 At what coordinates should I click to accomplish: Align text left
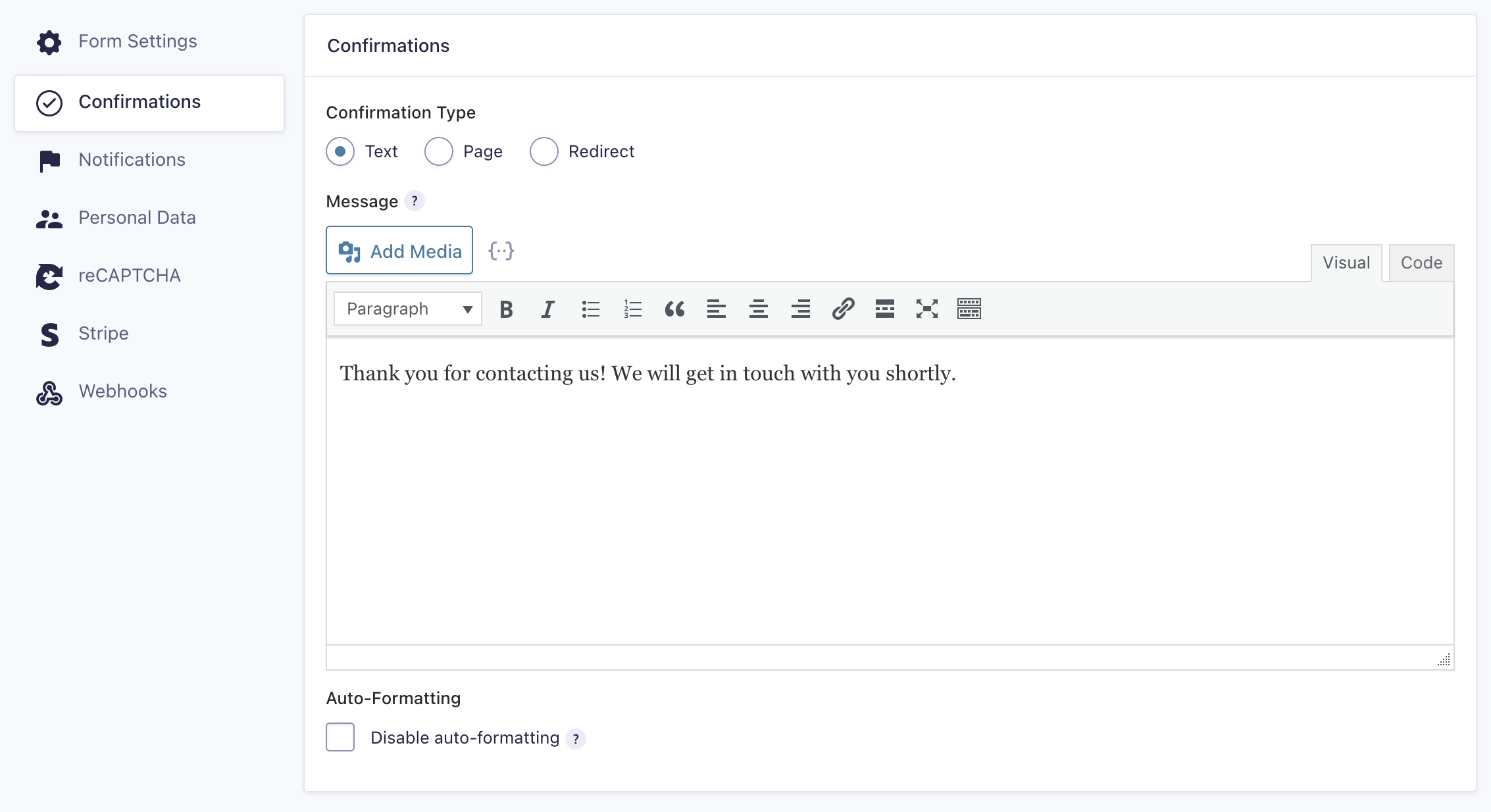pos(717,309)
